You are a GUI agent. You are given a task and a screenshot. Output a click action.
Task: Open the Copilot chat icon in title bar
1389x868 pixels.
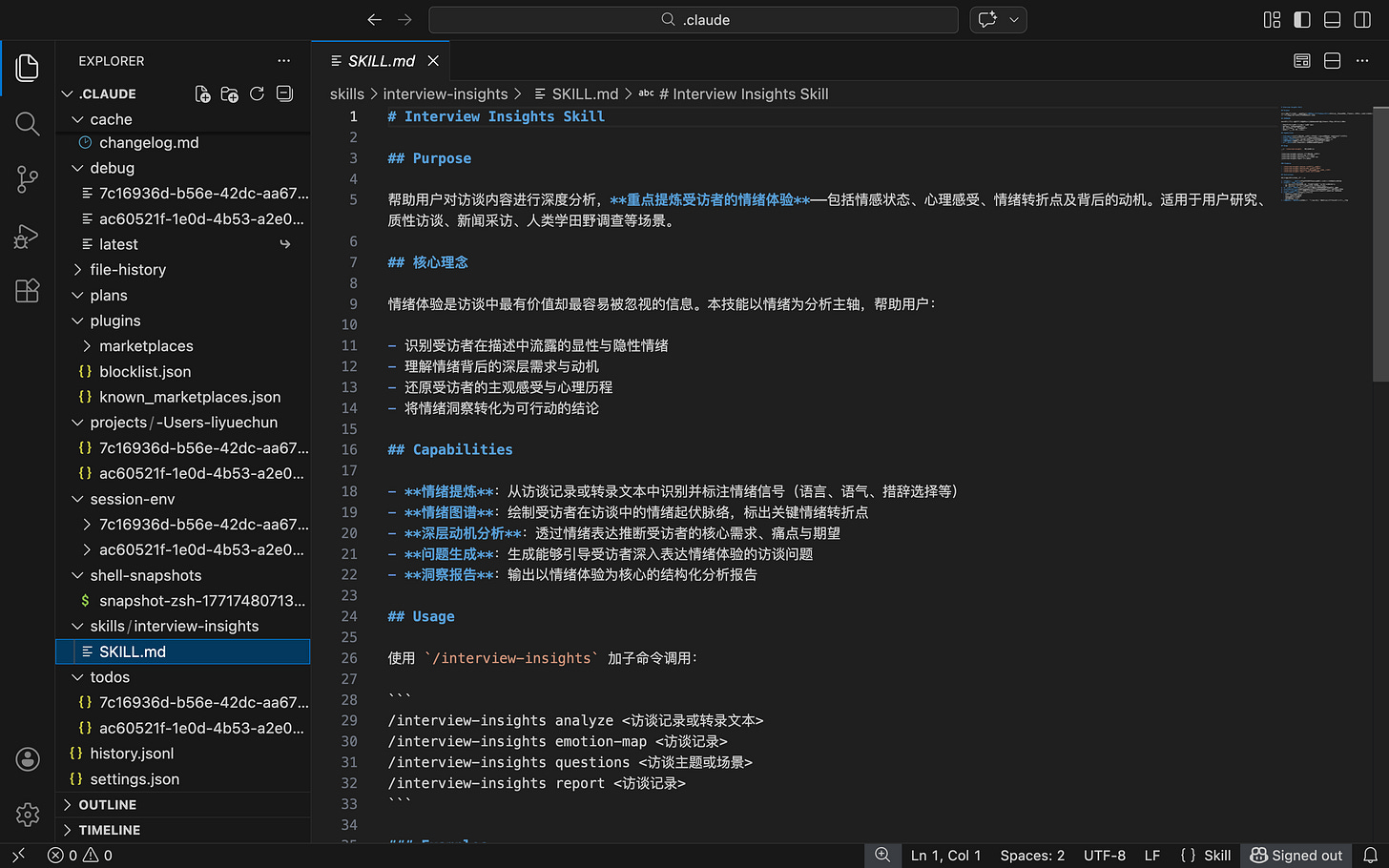tap(987, 20)
